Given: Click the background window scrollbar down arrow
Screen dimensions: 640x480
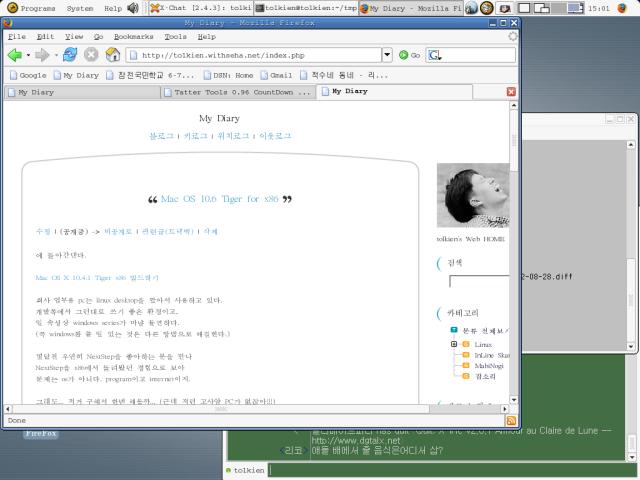Looking at the screenshot, I should click(x=631, y=347).
